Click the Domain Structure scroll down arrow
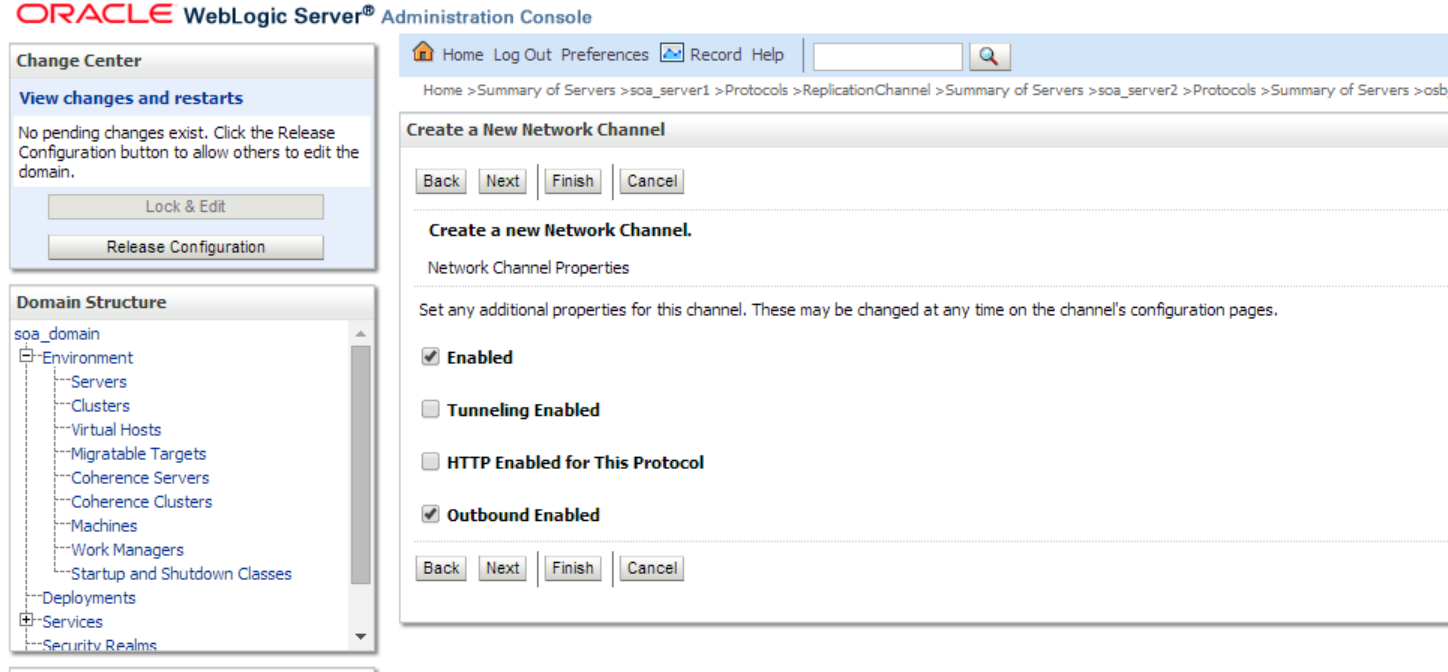Viewport: 1448px width, 672px height. point(361,637)
